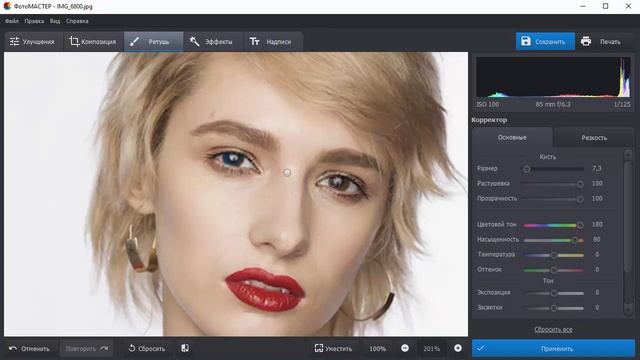Adjust the Температура slider
The image size is (640, 360).
pos(553,255)
